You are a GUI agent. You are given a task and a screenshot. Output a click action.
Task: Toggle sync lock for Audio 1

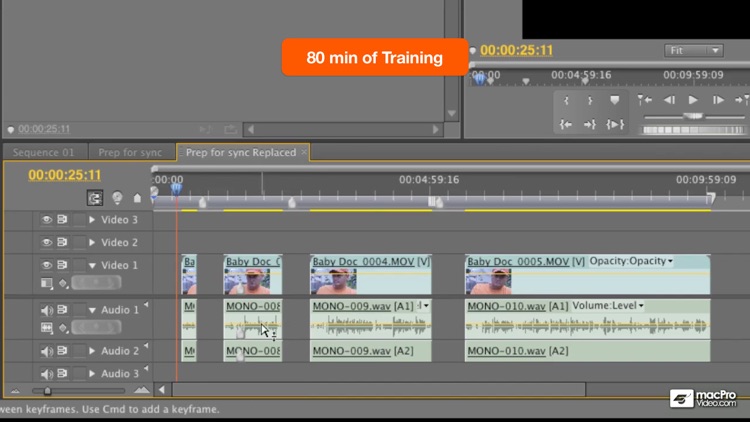pos(62,310)
